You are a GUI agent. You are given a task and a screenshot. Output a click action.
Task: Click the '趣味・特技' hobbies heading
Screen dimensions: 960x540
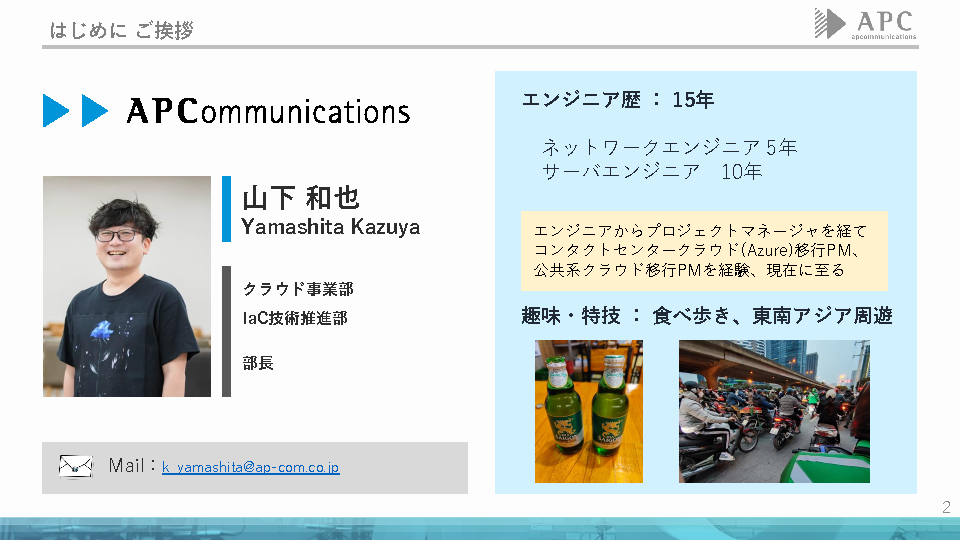click(x=570, y=316)
